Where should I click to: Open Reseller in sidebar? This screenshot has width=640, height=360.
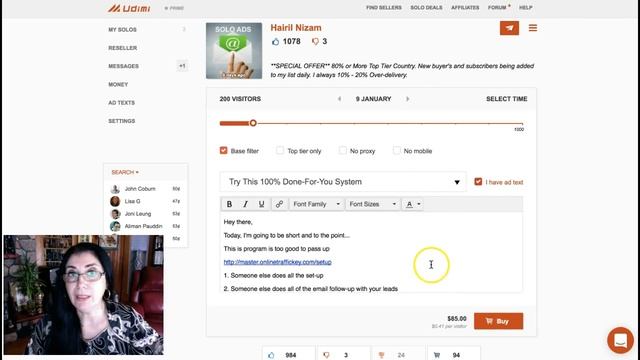(x=122, y=48)
